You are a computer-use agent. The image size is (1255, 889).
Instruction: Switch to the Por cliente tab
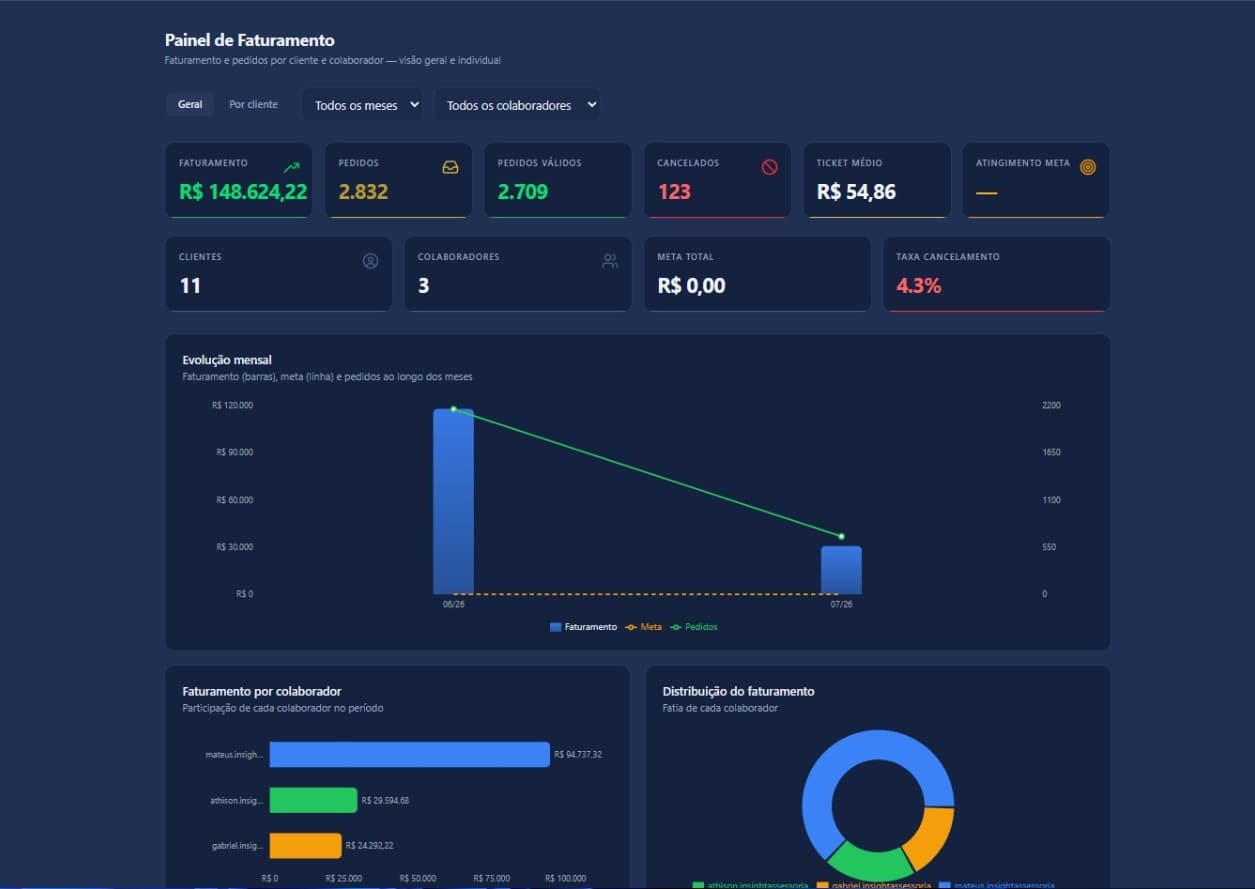coord(253,105)
